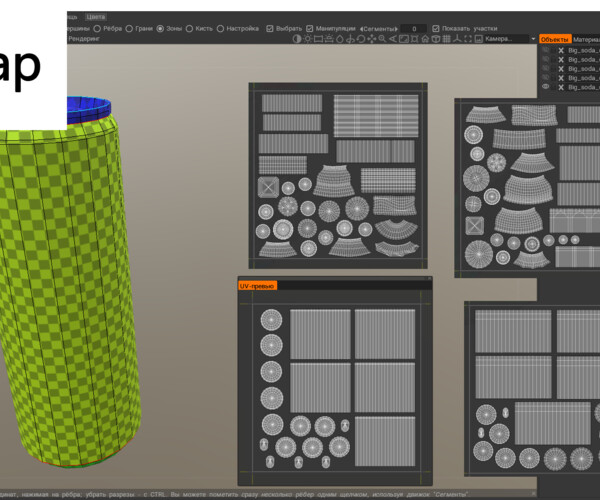Select the Грани radio button
Image resolution: width=600 pixels, height=500 pixels.
click(x=129, y=29)
